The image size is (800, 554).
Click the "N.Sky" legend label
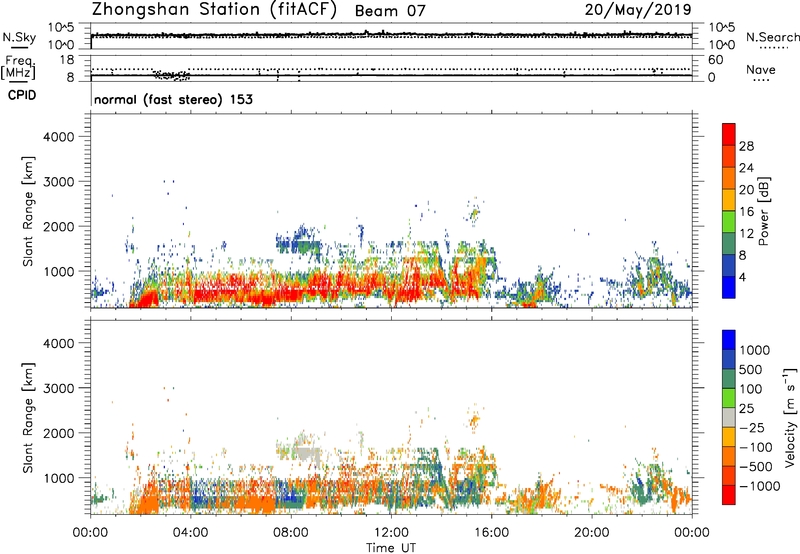tap(19, 37)
